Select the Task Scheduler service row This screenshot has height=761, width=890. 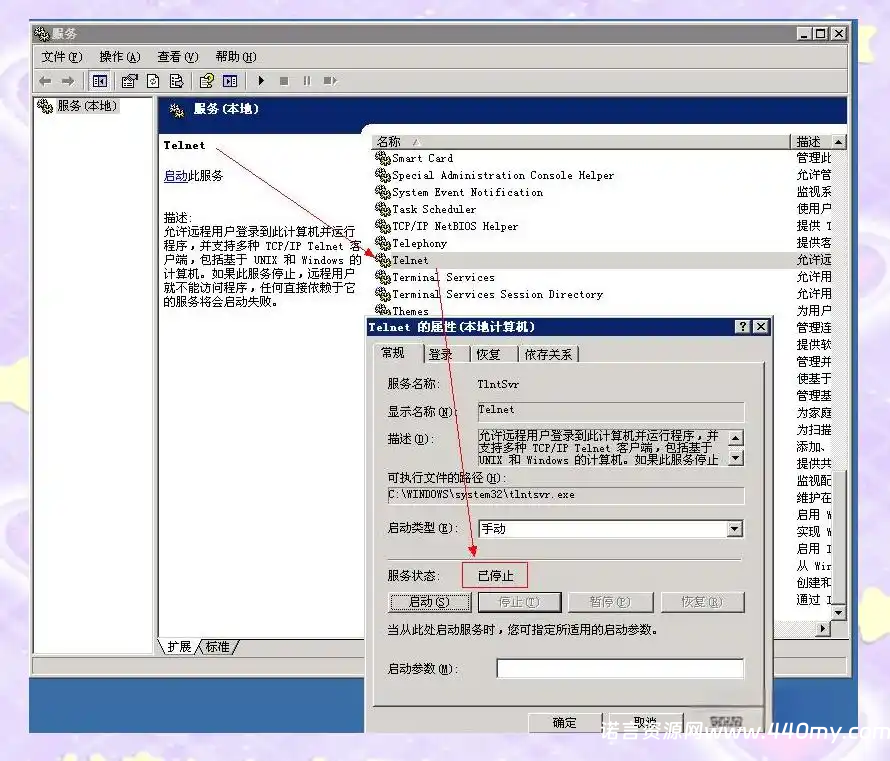pos(603,209)
